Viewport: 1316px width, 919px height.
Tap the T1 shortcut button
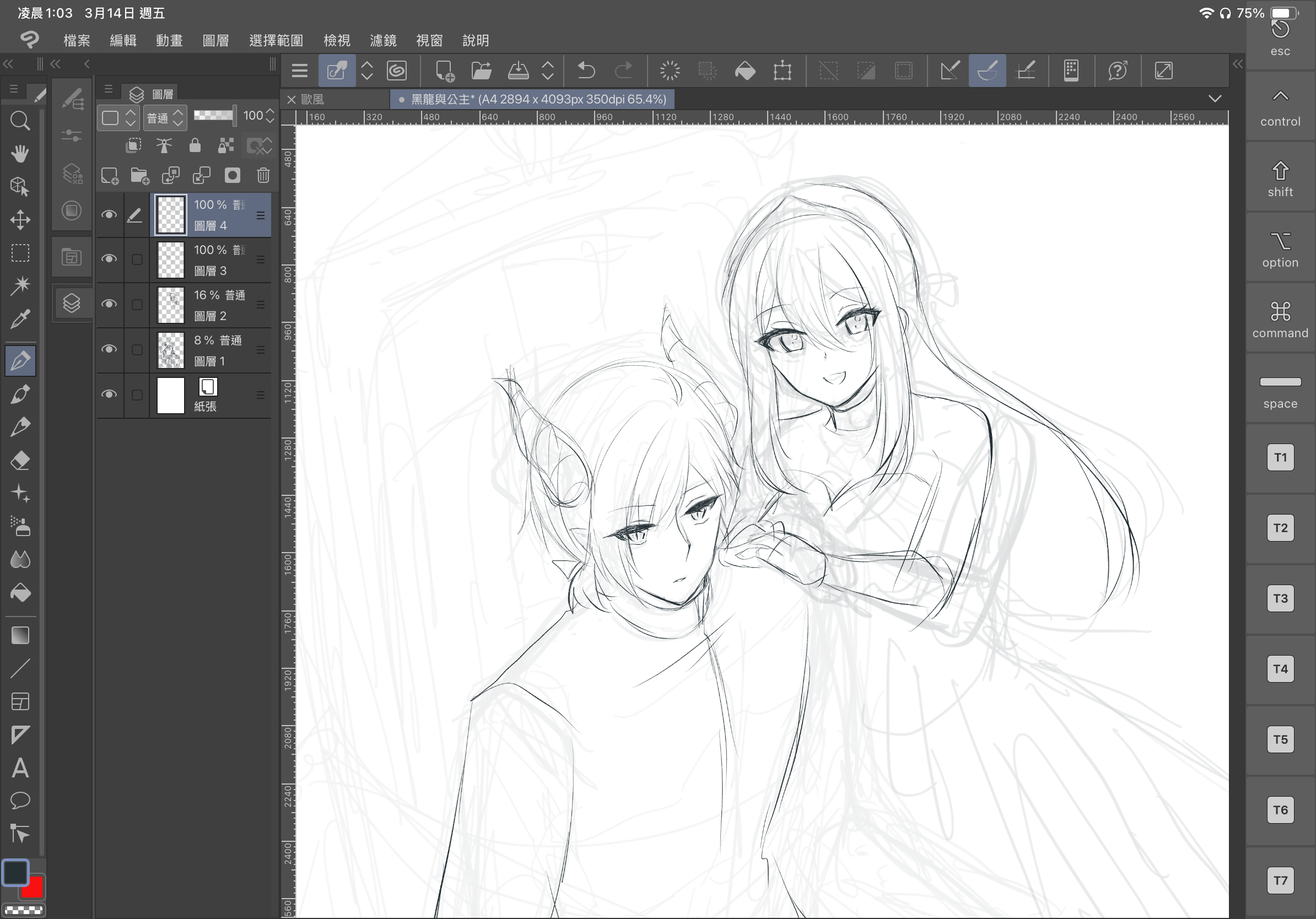coord(1280,457)
